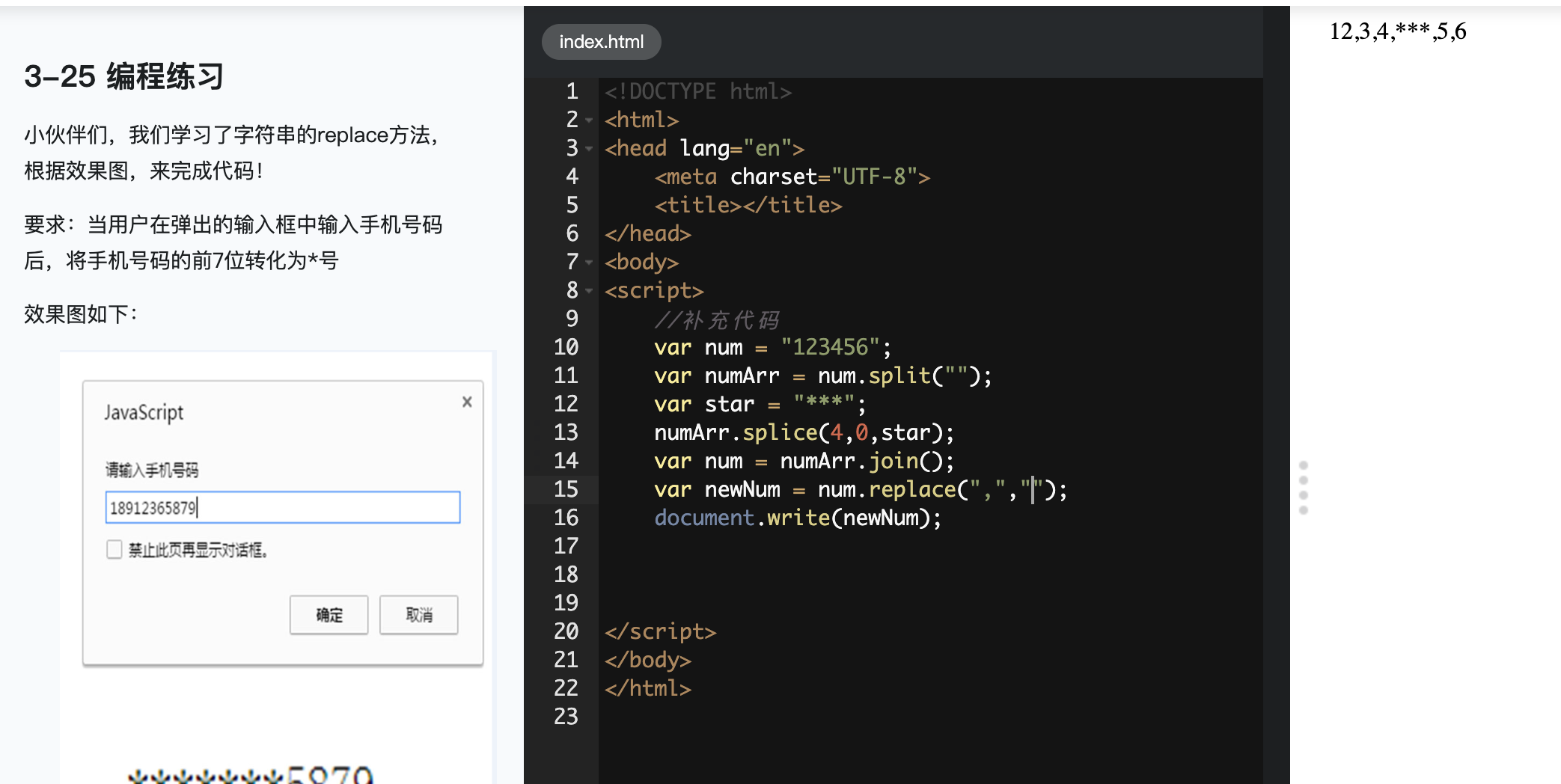Close the JavaScript dialog in the example image
The height and width of the screenshot is (784, 1561).
(467, 402)
